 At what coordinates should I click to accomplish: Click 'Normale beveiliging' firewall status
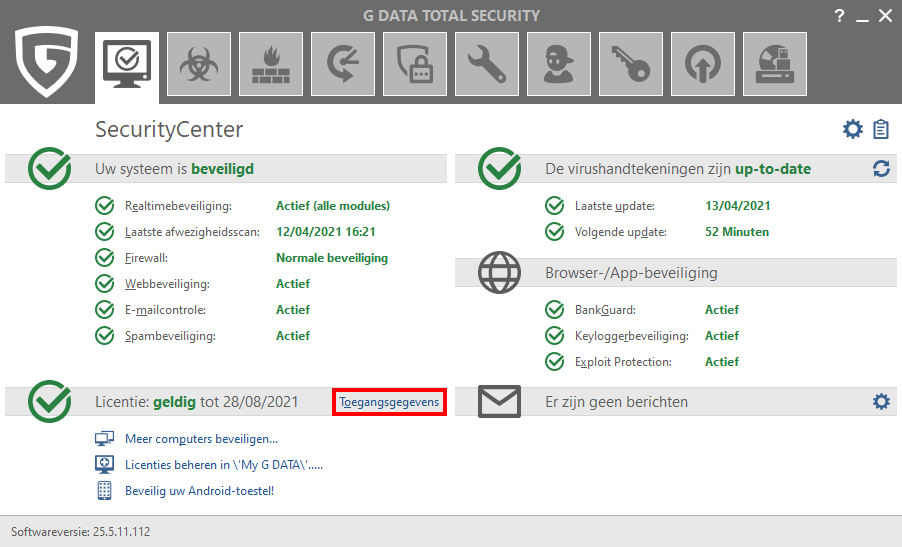pos(332,258)
